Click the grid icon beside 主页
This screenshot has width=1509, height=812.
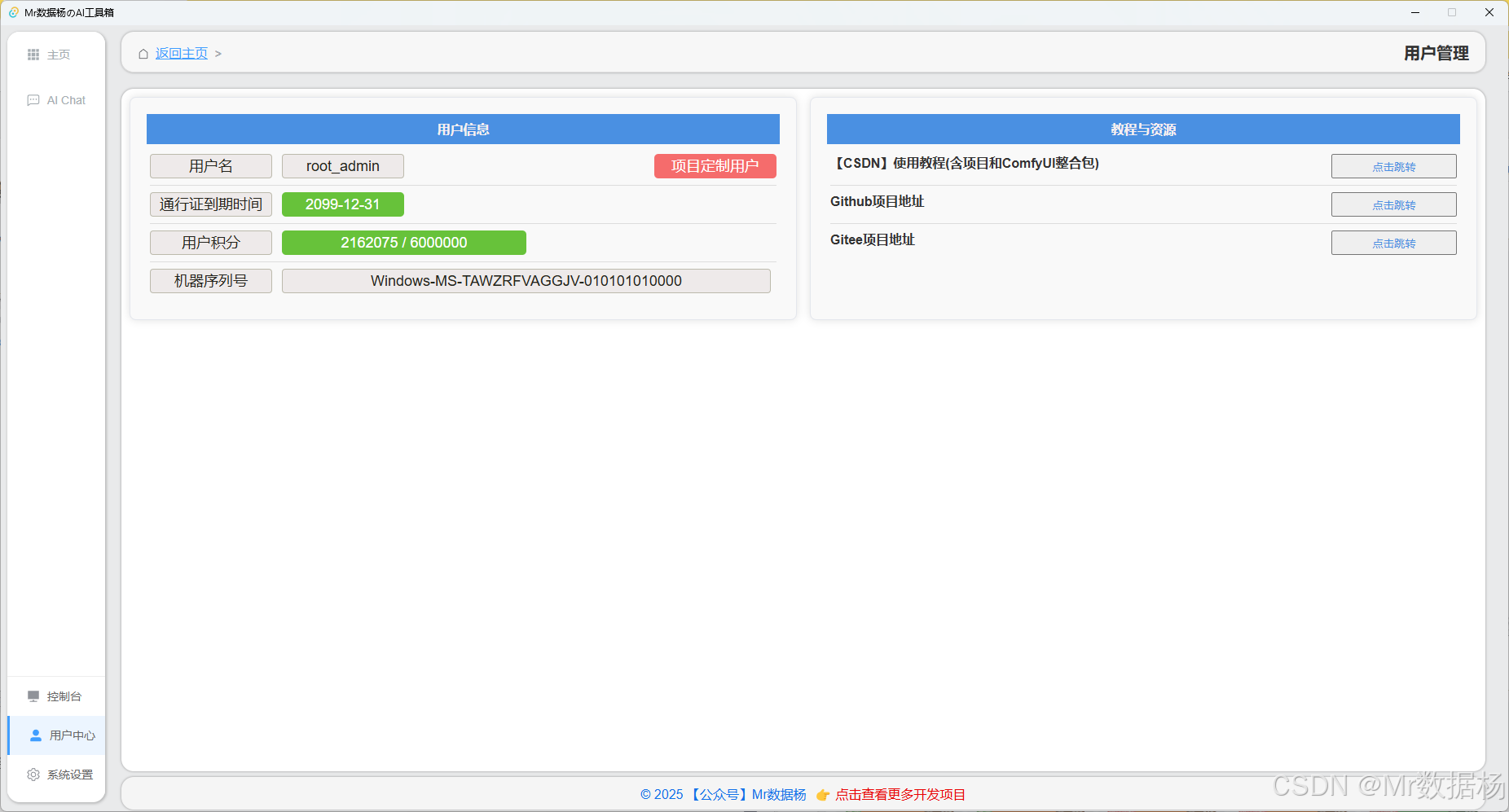point(33,55)
